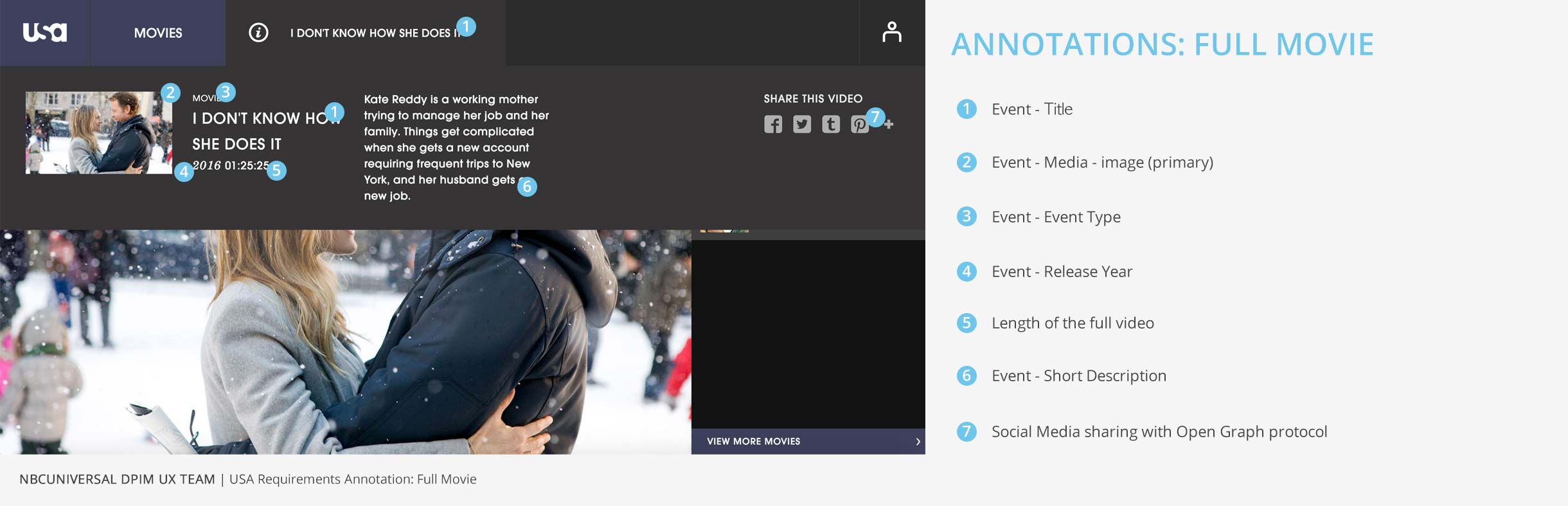Screen dimensions: 1568x506
Task: Share the video on Twitter
Action: coord(802,124)
